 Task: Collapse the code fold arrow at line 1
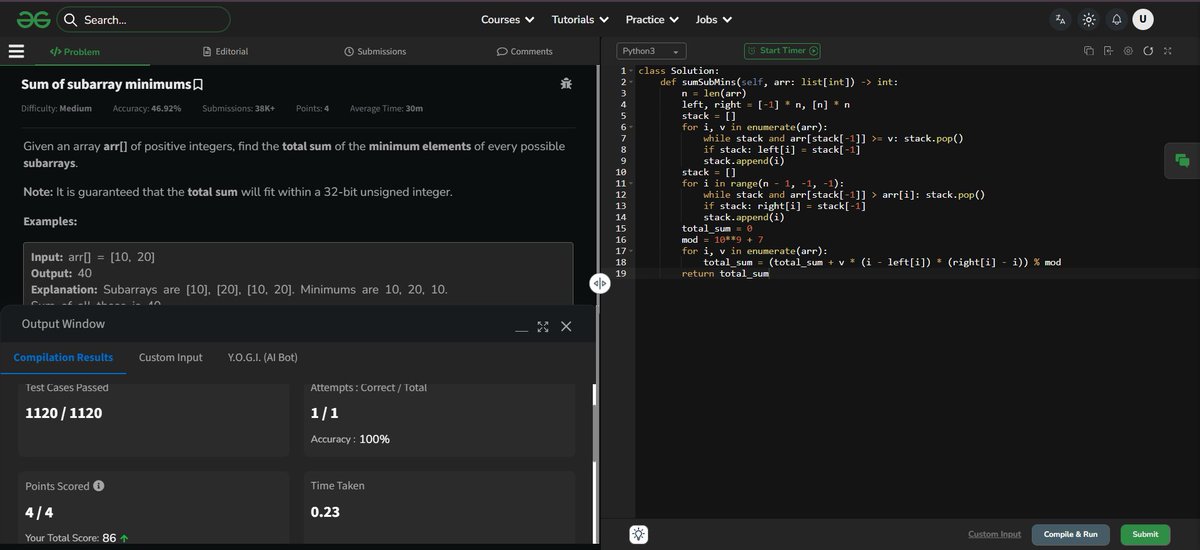(x=633, y=71)
